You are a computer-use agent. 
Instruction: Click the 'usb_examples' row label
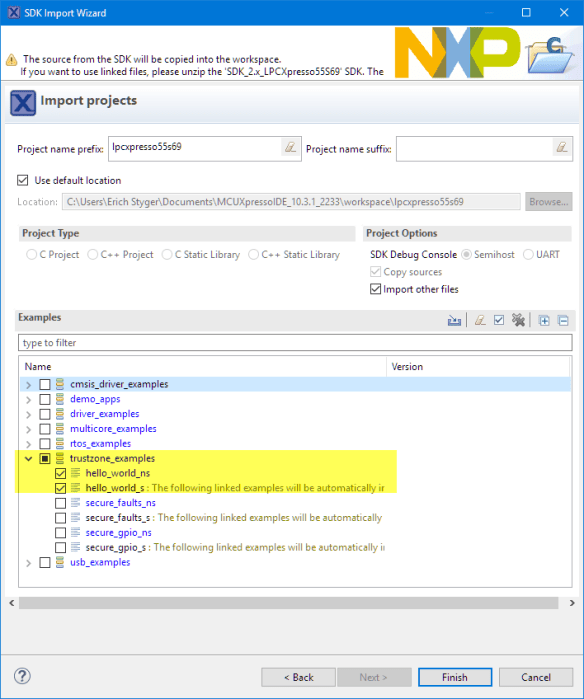pyautogui.click(x=100, y=563)
